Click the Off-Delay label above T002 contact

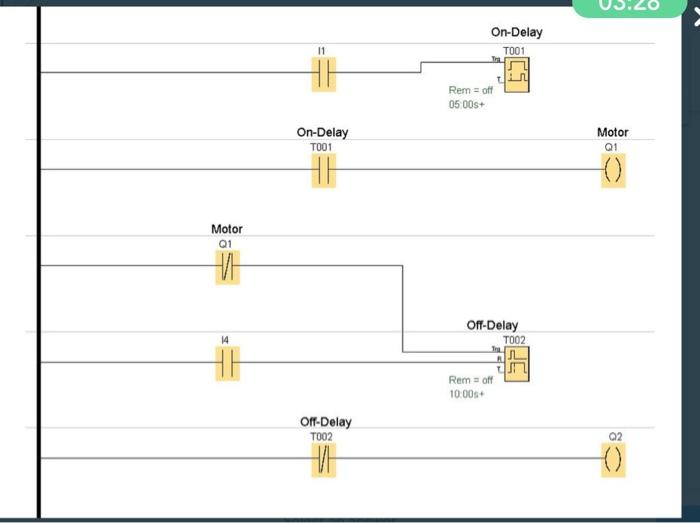click(325, 422)
